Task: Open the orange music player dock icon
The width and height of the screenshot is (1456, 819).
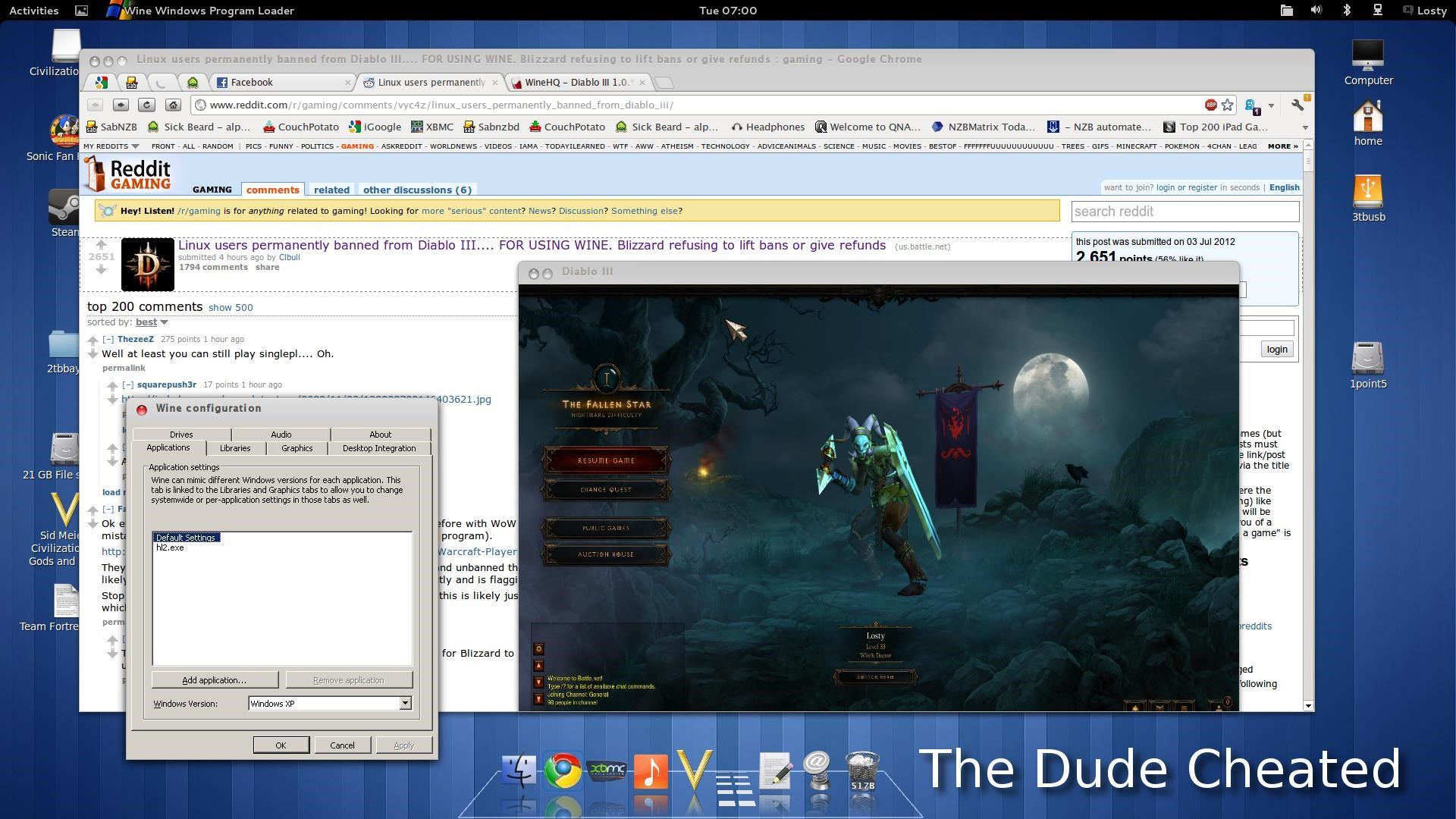Action: [x=651, y=771]
